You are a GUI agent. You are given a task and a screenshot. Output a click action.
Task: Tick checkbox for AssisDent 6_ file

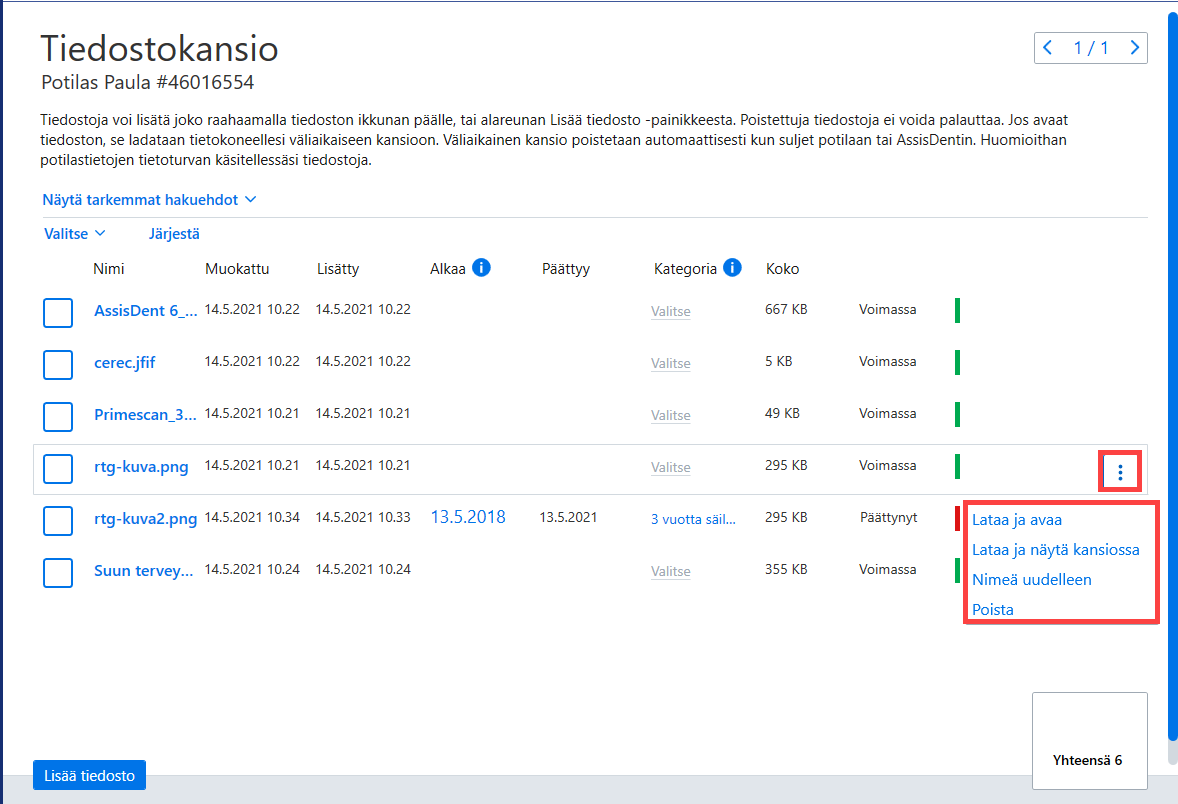click(x=58, y=313)
